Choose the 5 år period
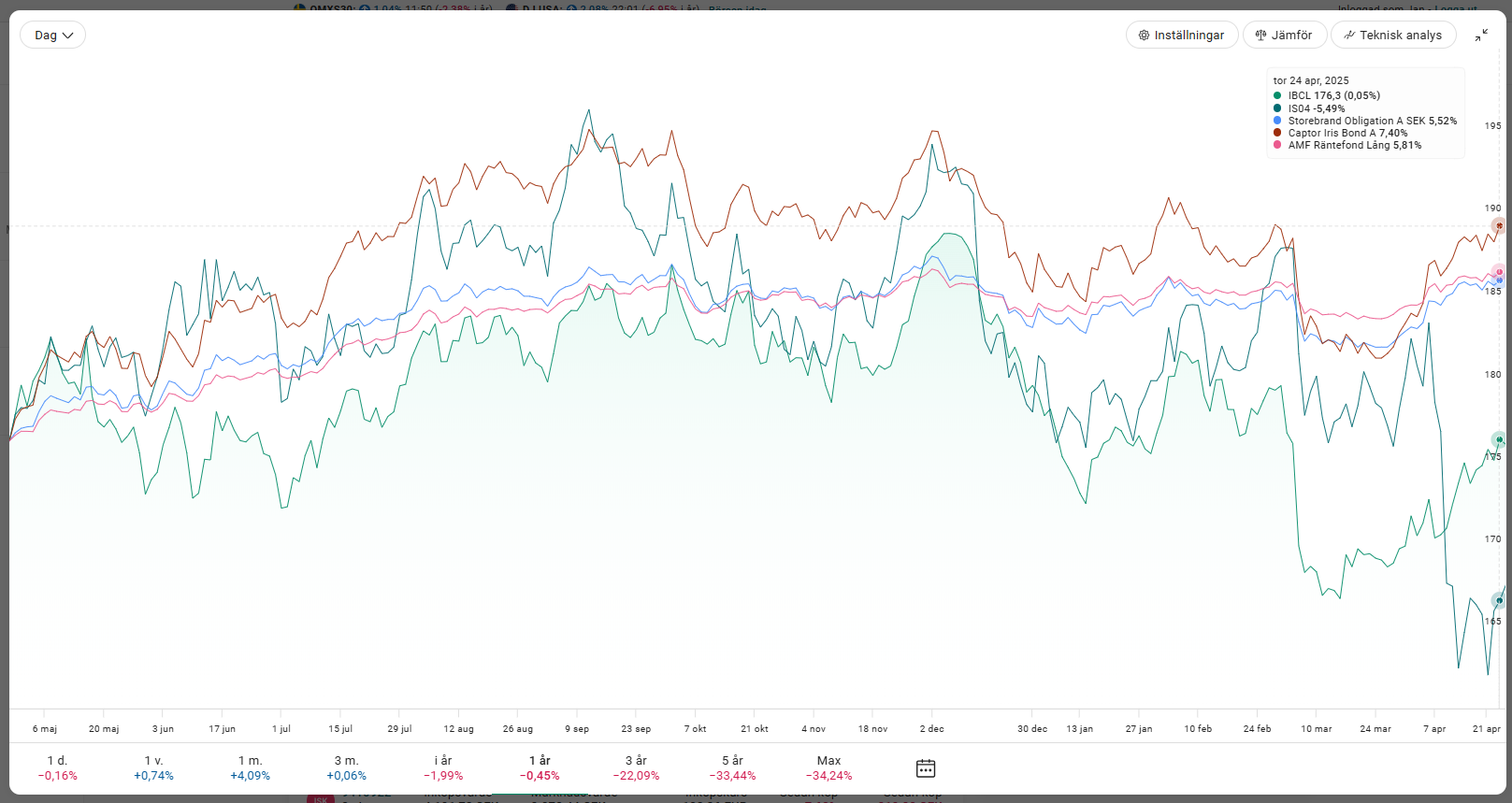 tap(732, 767)
